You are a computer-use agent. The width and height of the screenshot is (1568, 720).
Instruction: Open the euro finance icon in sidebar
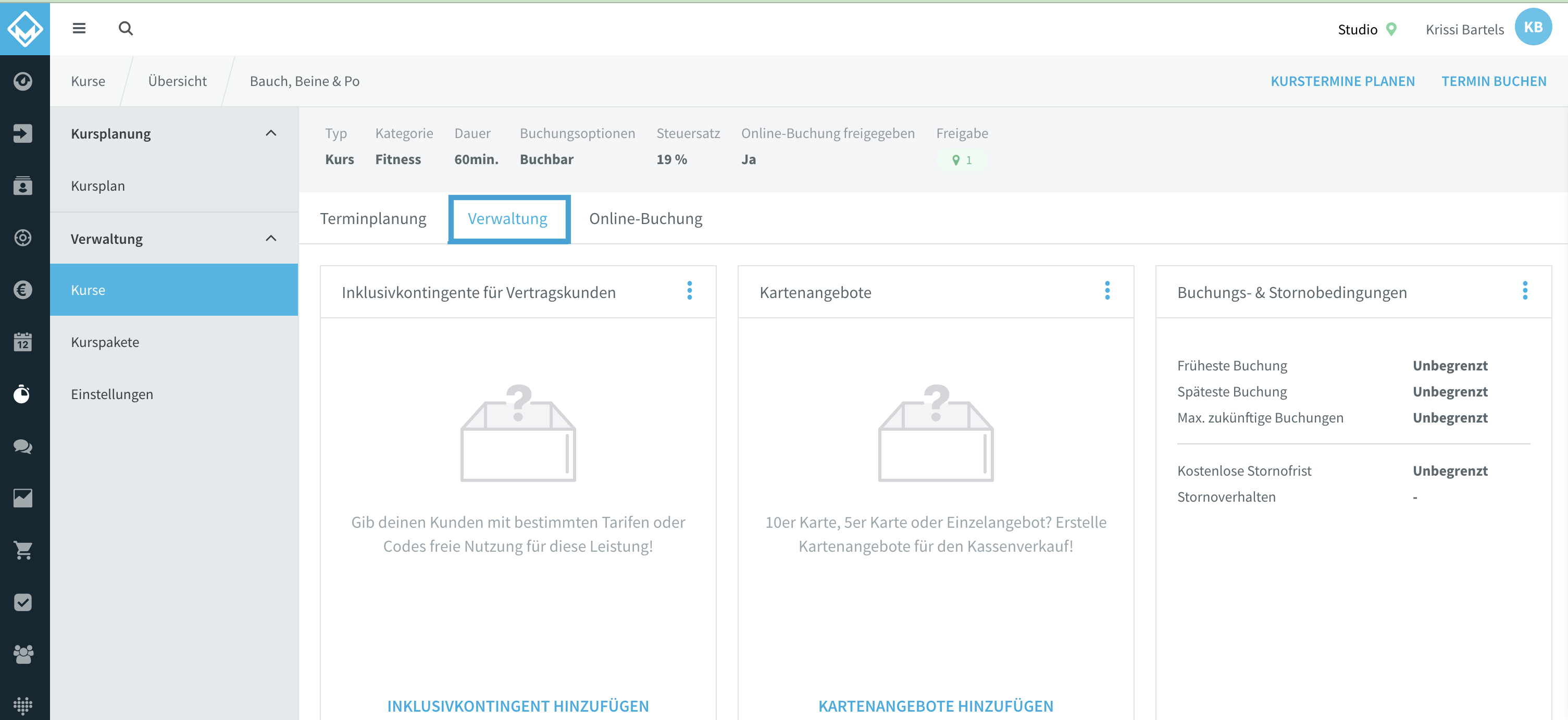(23, 290)
